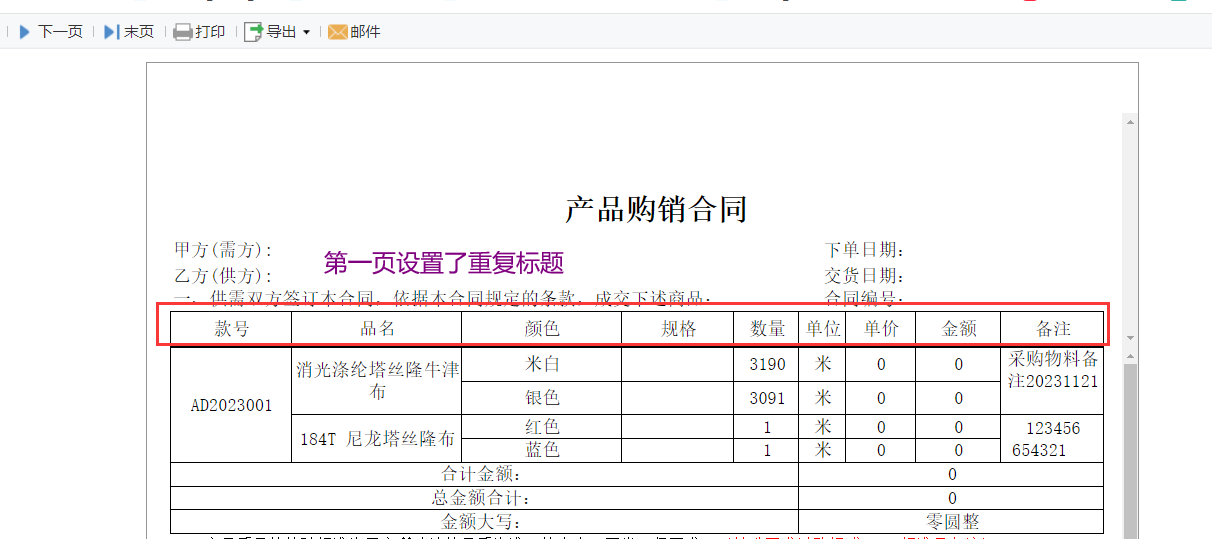Click the blue next page arrow icon
Screen dimensions: 1212x539
[25, 32]
